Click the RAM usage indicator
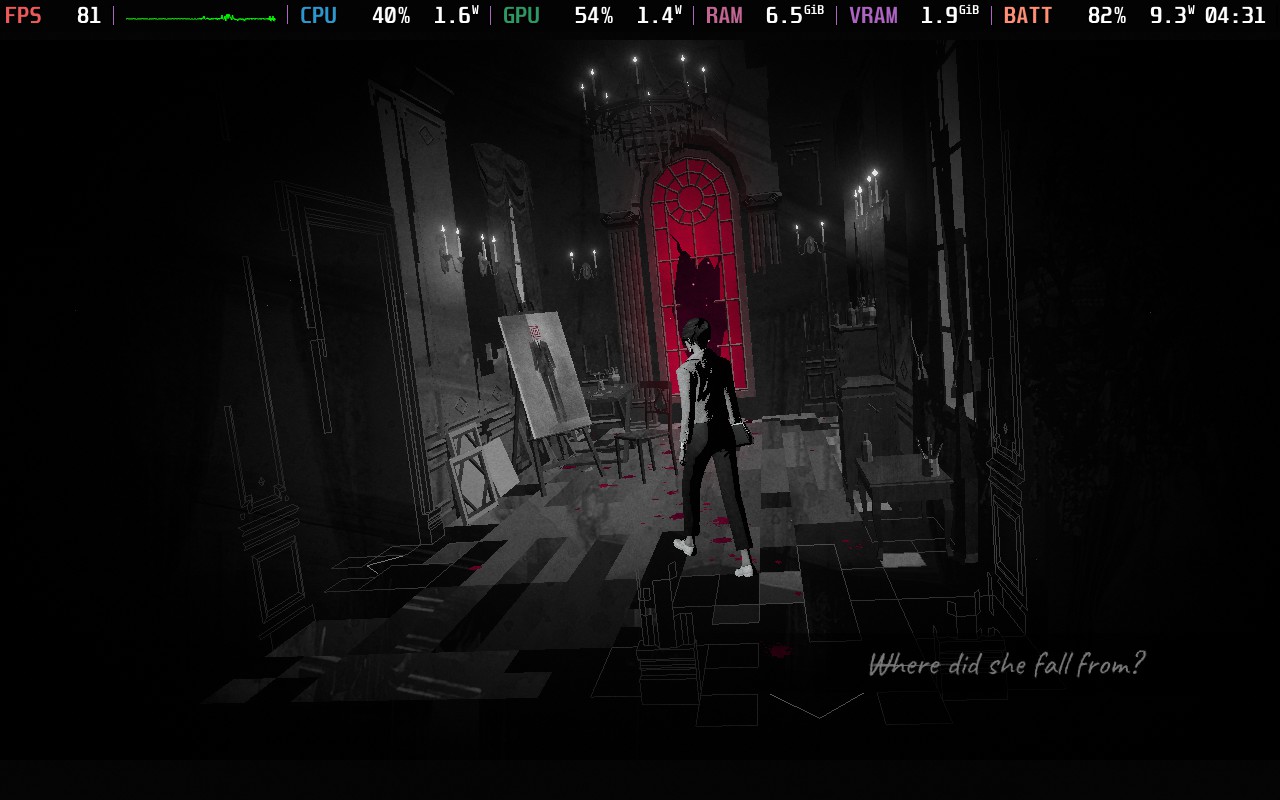1280x800 pixels. 765,15
